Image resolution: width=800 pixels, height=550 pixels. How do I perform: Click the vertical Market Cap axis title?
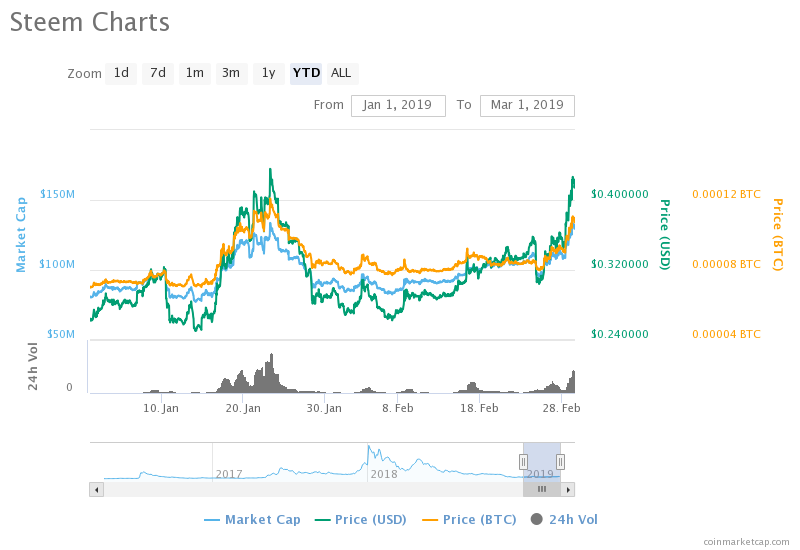20,235
